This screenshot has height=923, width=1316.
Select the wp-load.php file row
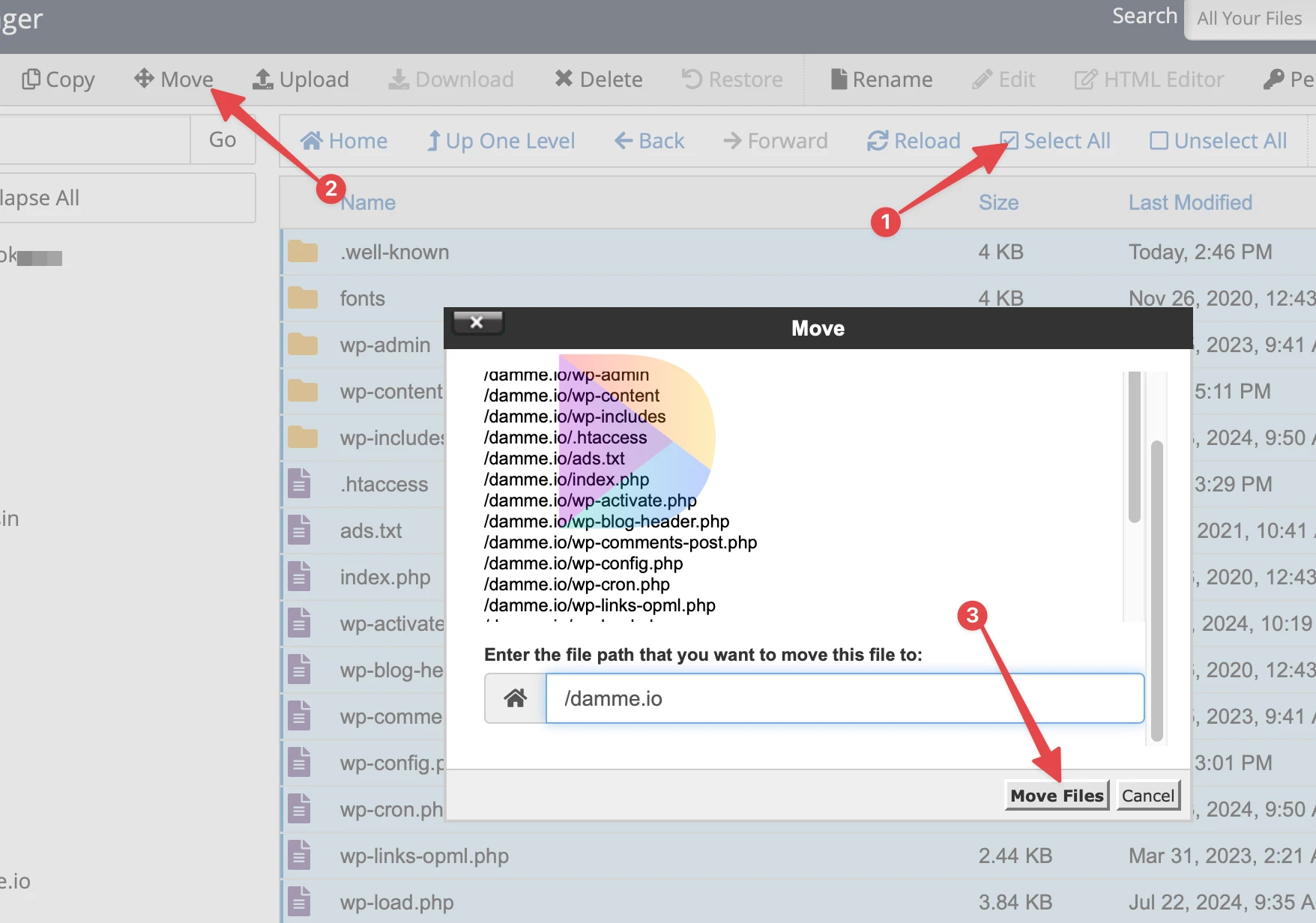[x=798, y=902]
